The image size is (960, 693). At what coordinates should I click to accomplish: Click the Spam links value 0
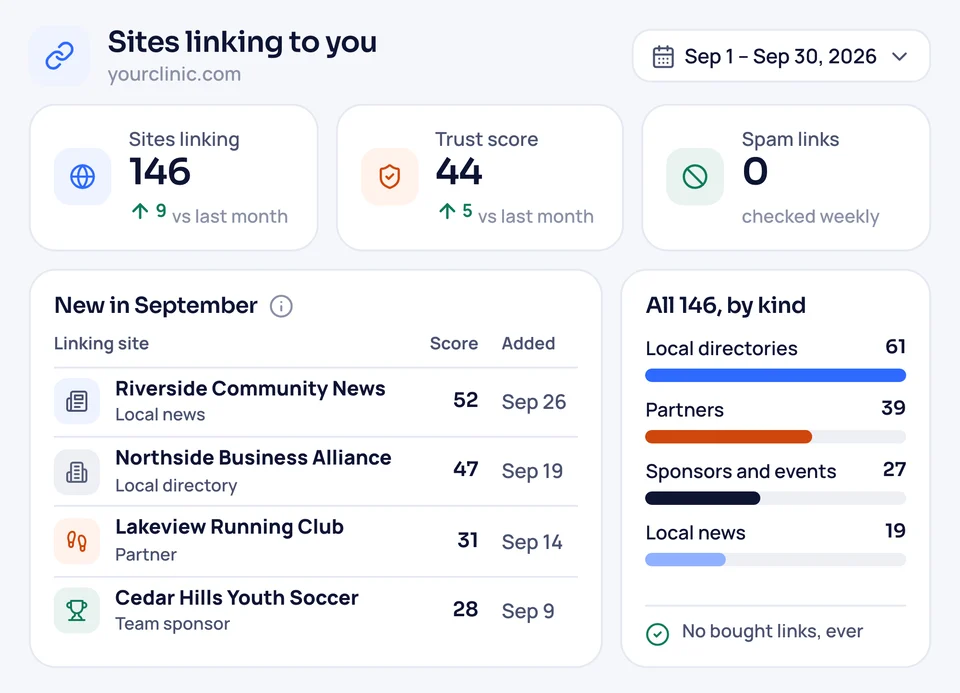(x=755, y=171)
